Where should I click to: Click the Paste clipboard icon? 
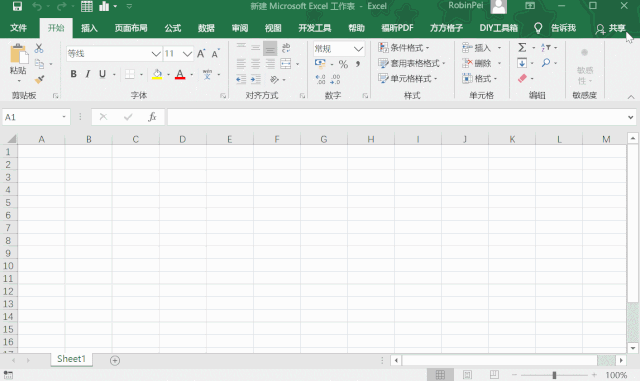point(19,54)
